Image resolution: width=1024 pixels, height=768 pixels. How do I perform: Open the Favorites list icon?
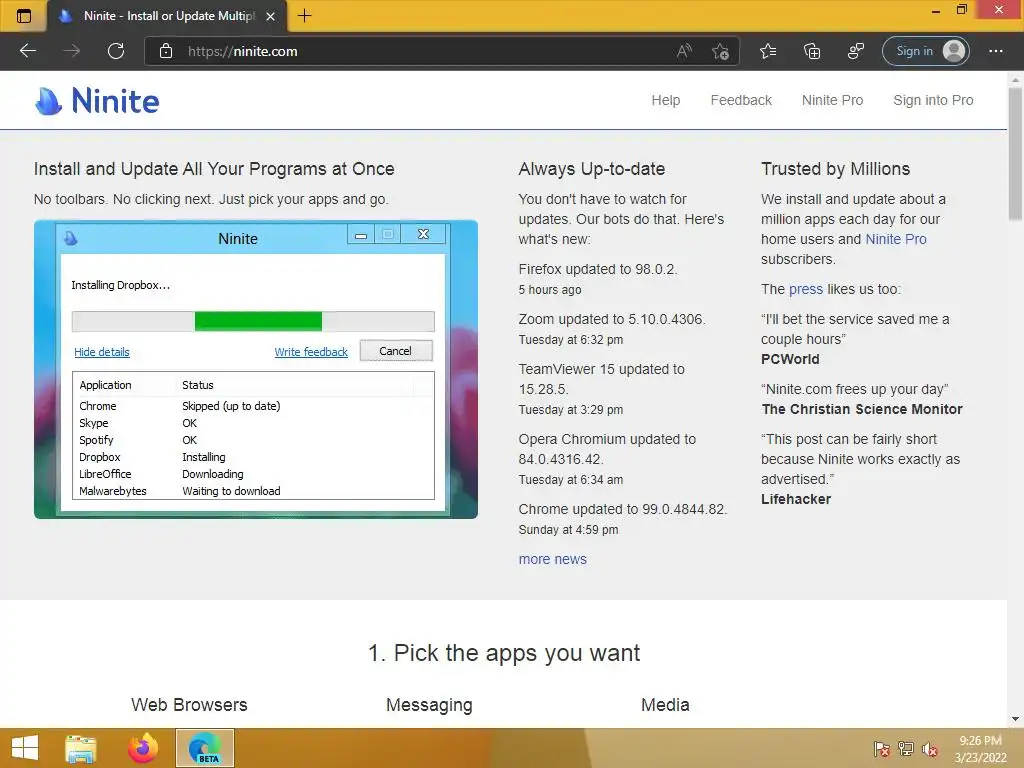pyautogui.click(x=768, y=51)
